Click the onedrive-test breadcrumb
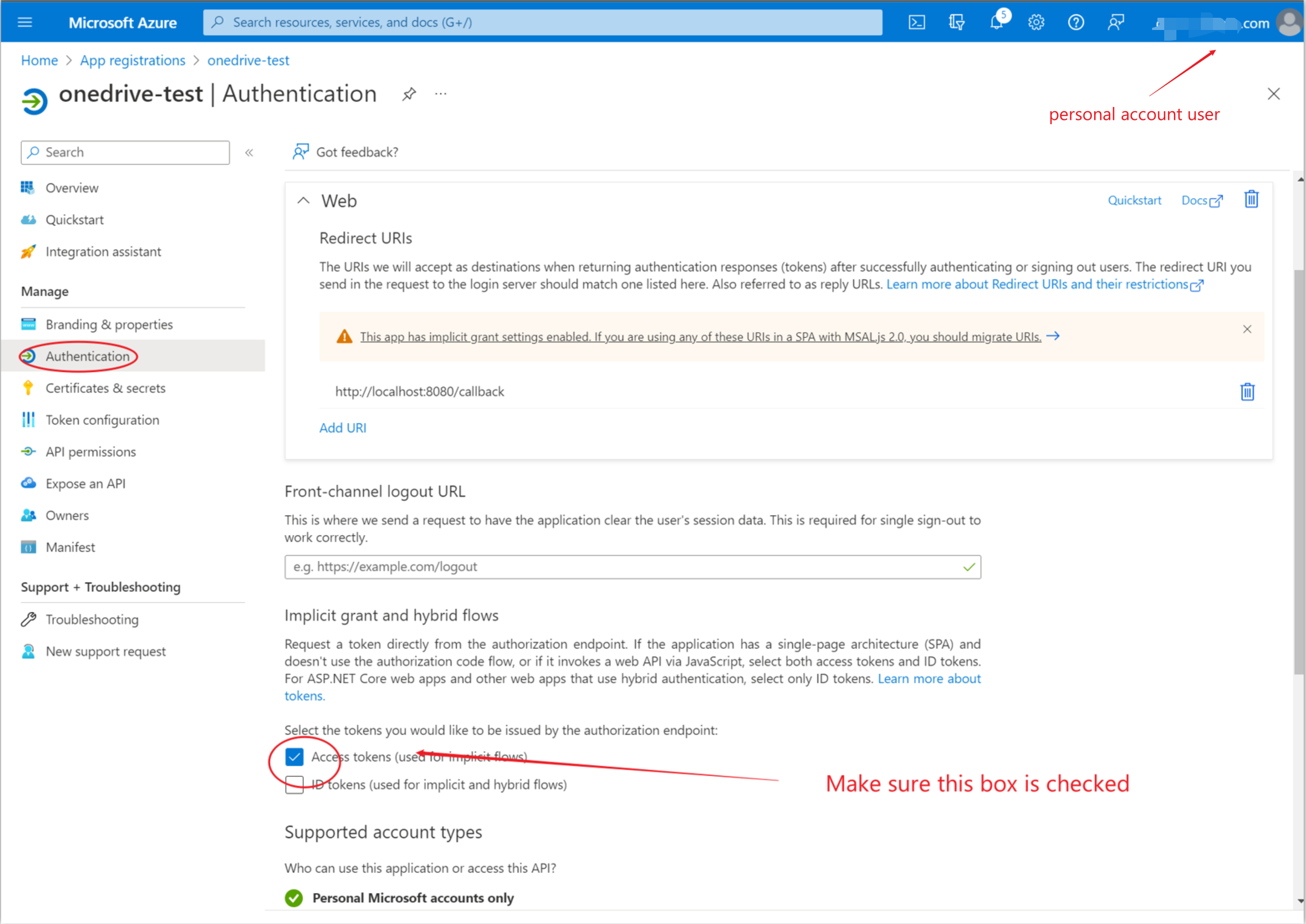Screen dimensions: 1306x924 248,60
